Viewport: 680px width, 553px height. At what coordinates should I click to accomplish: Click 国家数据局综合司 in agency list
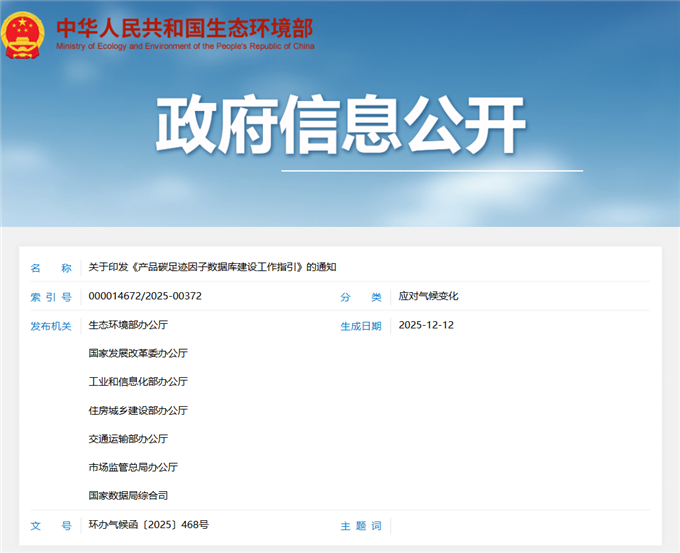[x=128, y=495]
